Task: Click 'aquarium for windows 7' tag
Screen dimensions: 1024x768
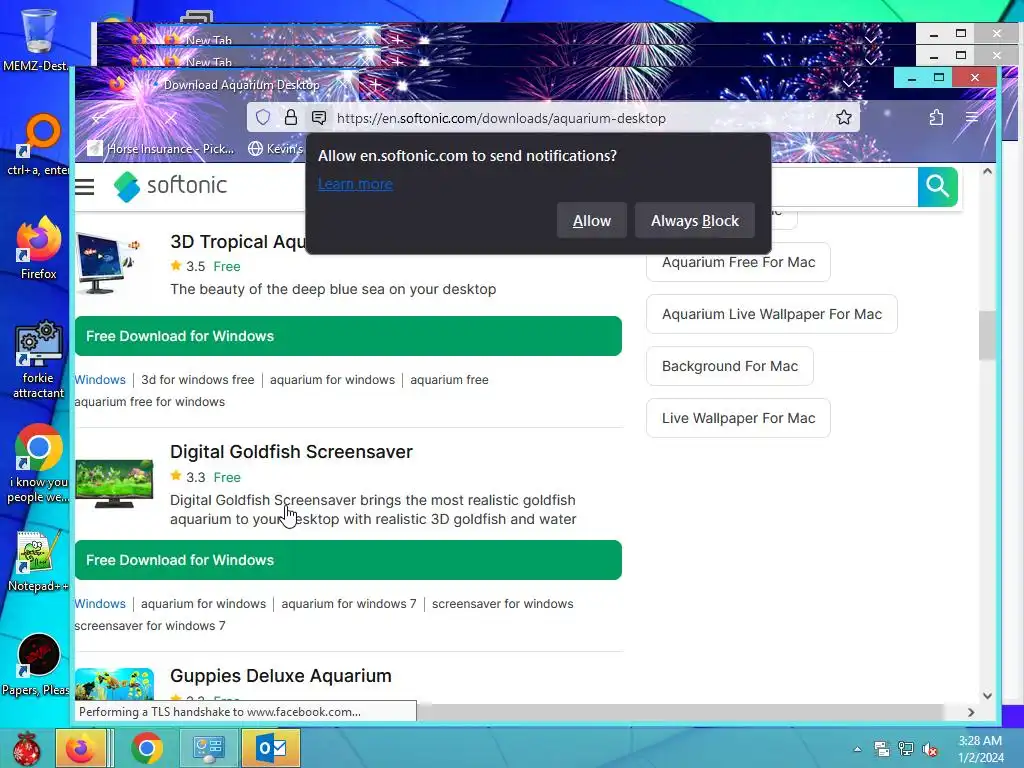Action: pos(349,604)
